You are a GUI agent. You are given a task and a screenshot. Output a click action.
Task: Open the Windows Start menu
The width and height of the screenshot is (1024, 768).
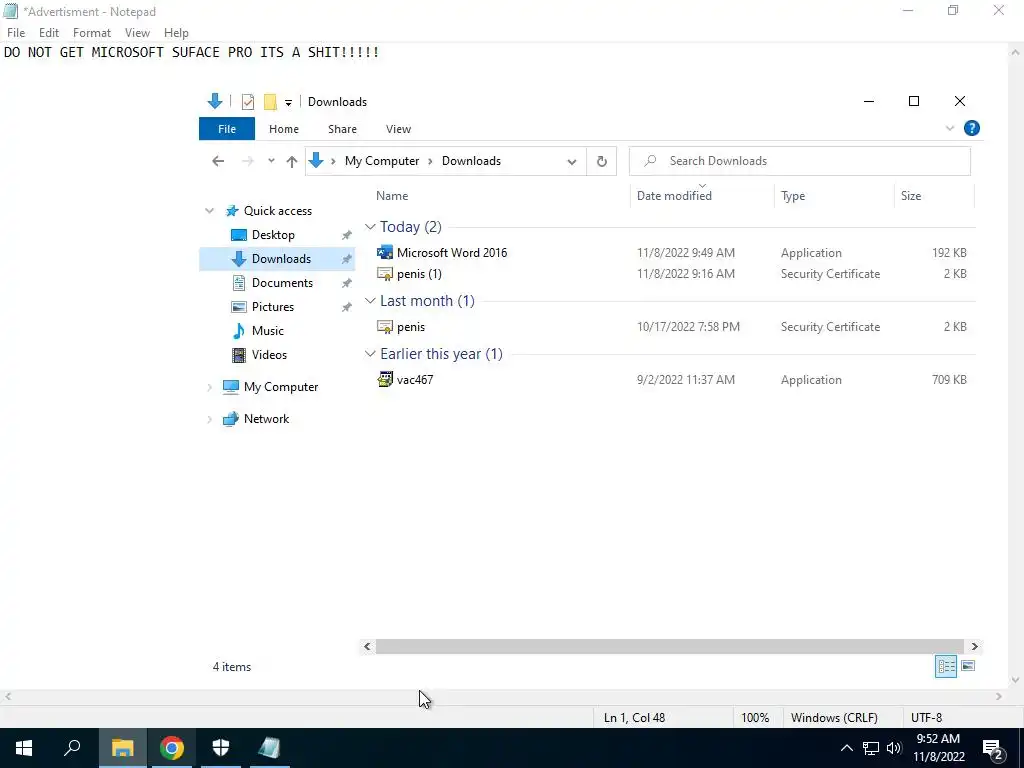pyautogui.click(x=24, y=748)
